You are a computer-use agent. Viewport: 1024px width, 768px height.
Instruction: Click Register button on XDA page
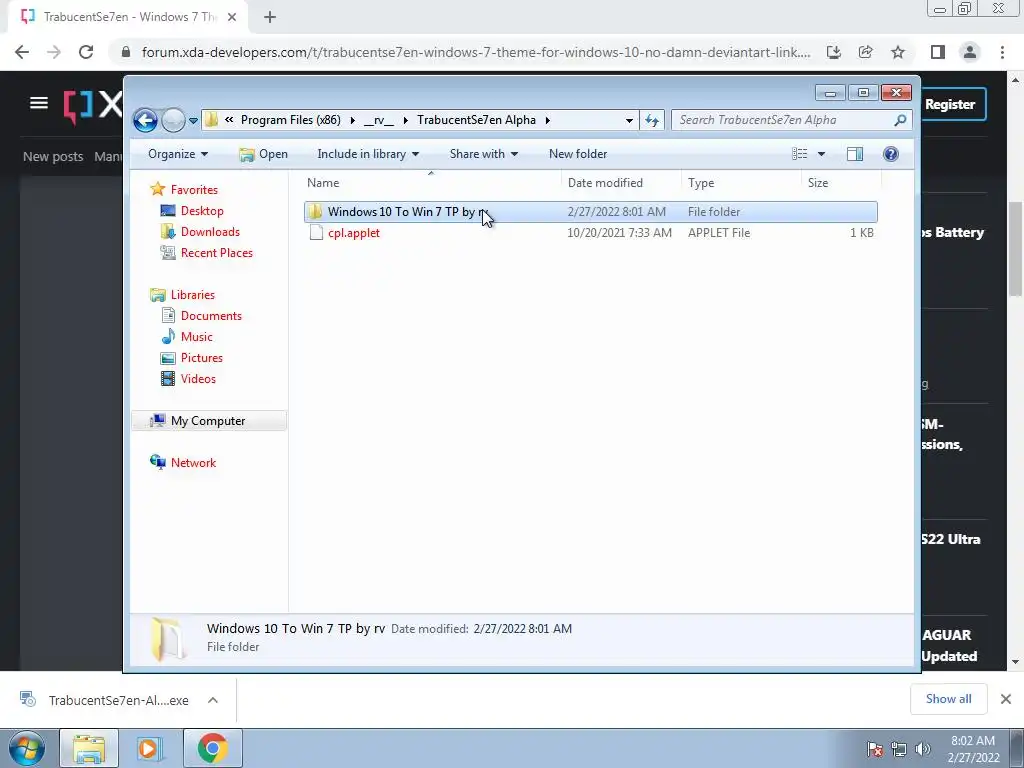[950, 104]
